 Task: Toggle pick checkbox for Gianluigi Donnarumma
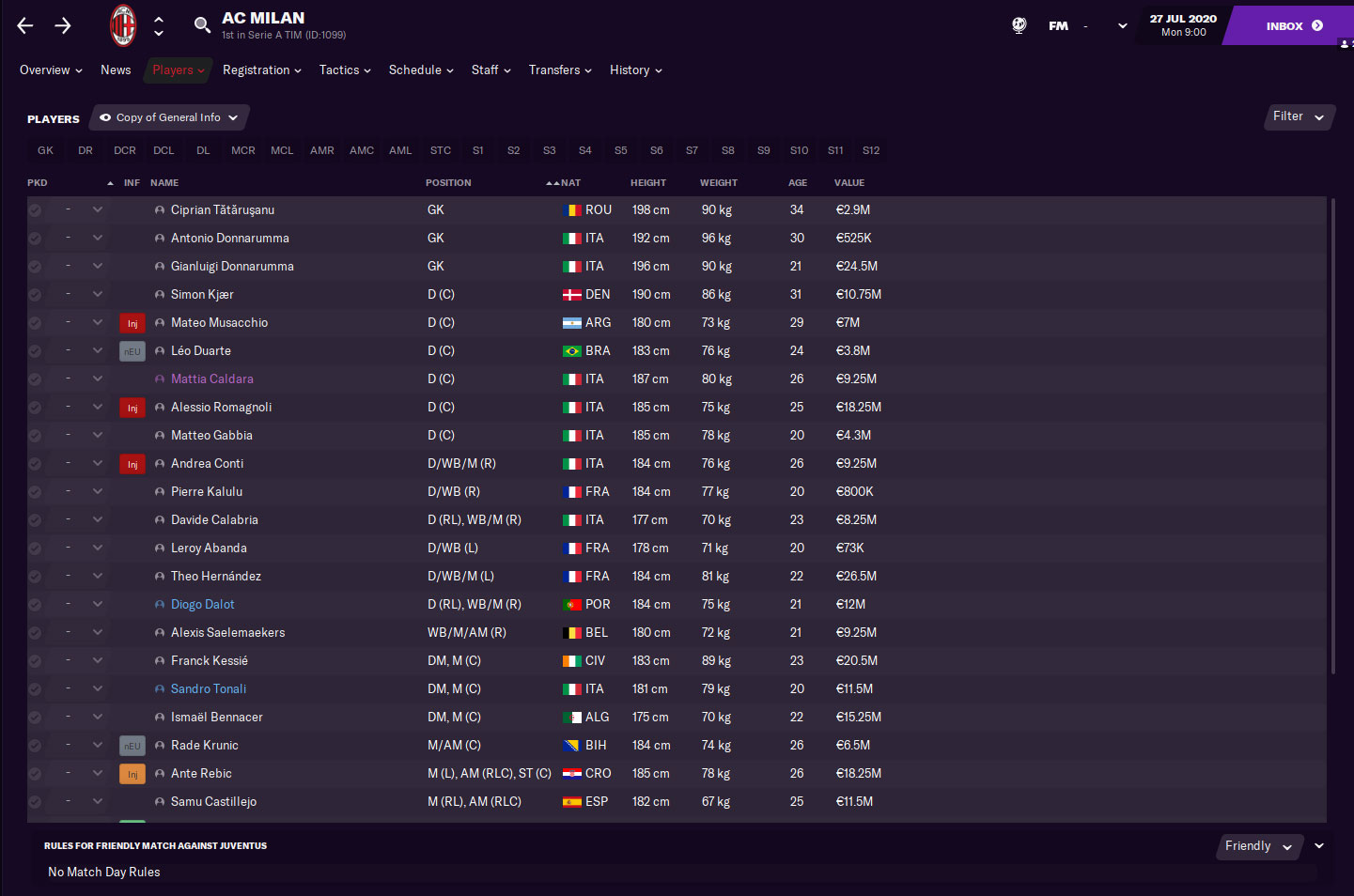(35, 267)
